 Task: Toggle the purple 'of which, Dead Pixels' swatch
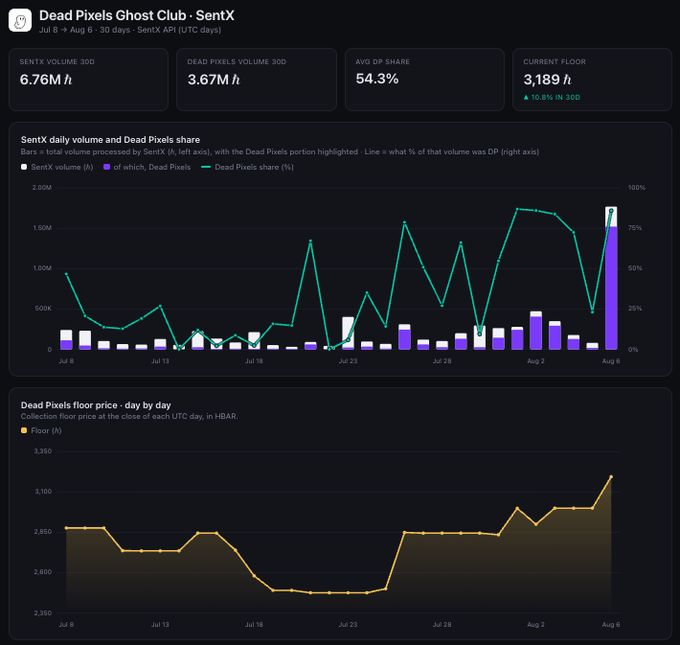(107, 167)
